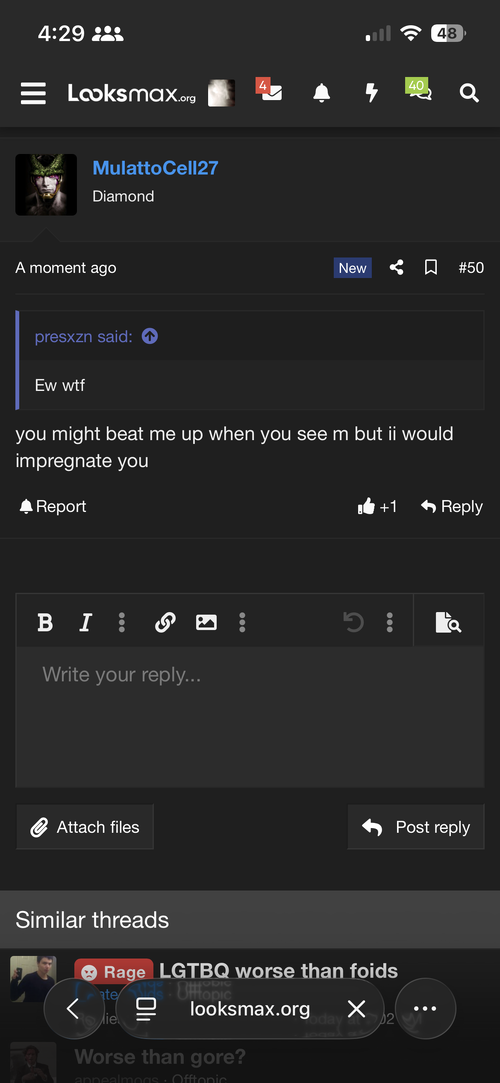Viewport: 500px width, 1083px height.
Task: Share post #50 via share icon
Action: point(396,267)
